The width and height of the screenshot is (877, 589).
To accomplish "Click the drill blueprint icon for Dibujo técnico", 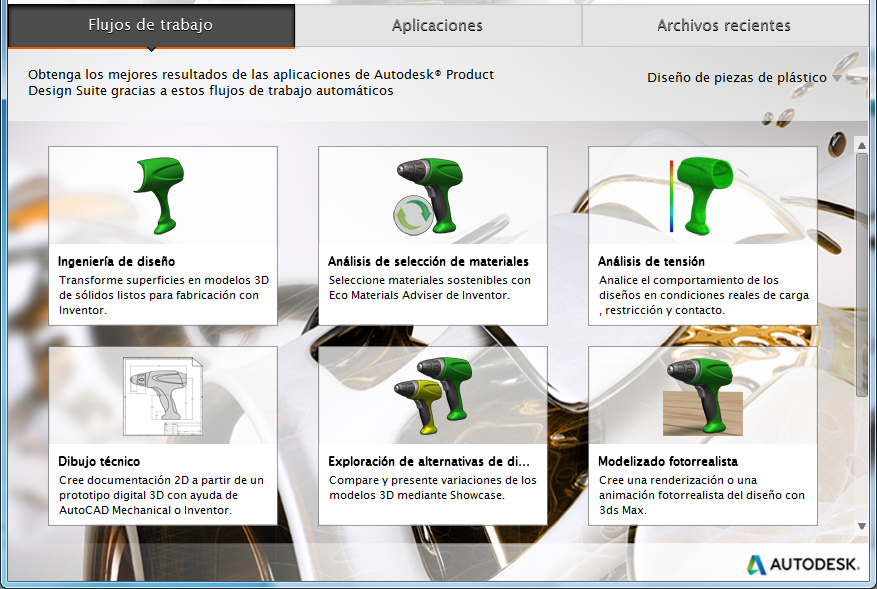I will point(163,397).
